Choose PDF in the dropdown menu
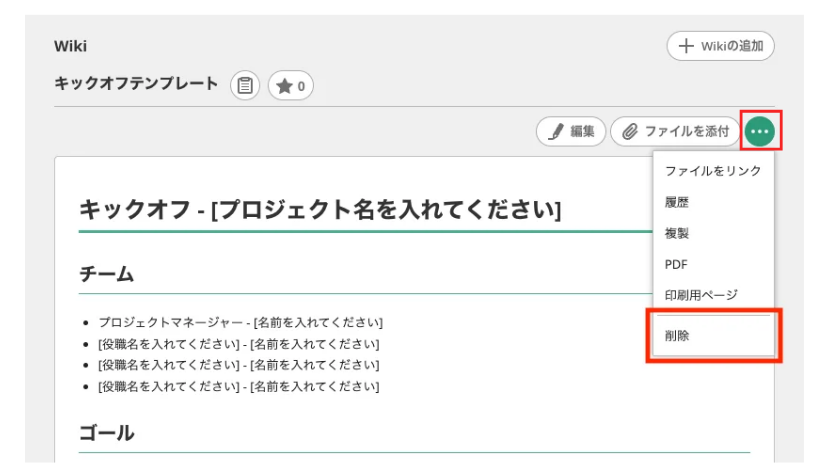Screen dimensions: 828x476 pyautogui.click(x=713, y=264)
